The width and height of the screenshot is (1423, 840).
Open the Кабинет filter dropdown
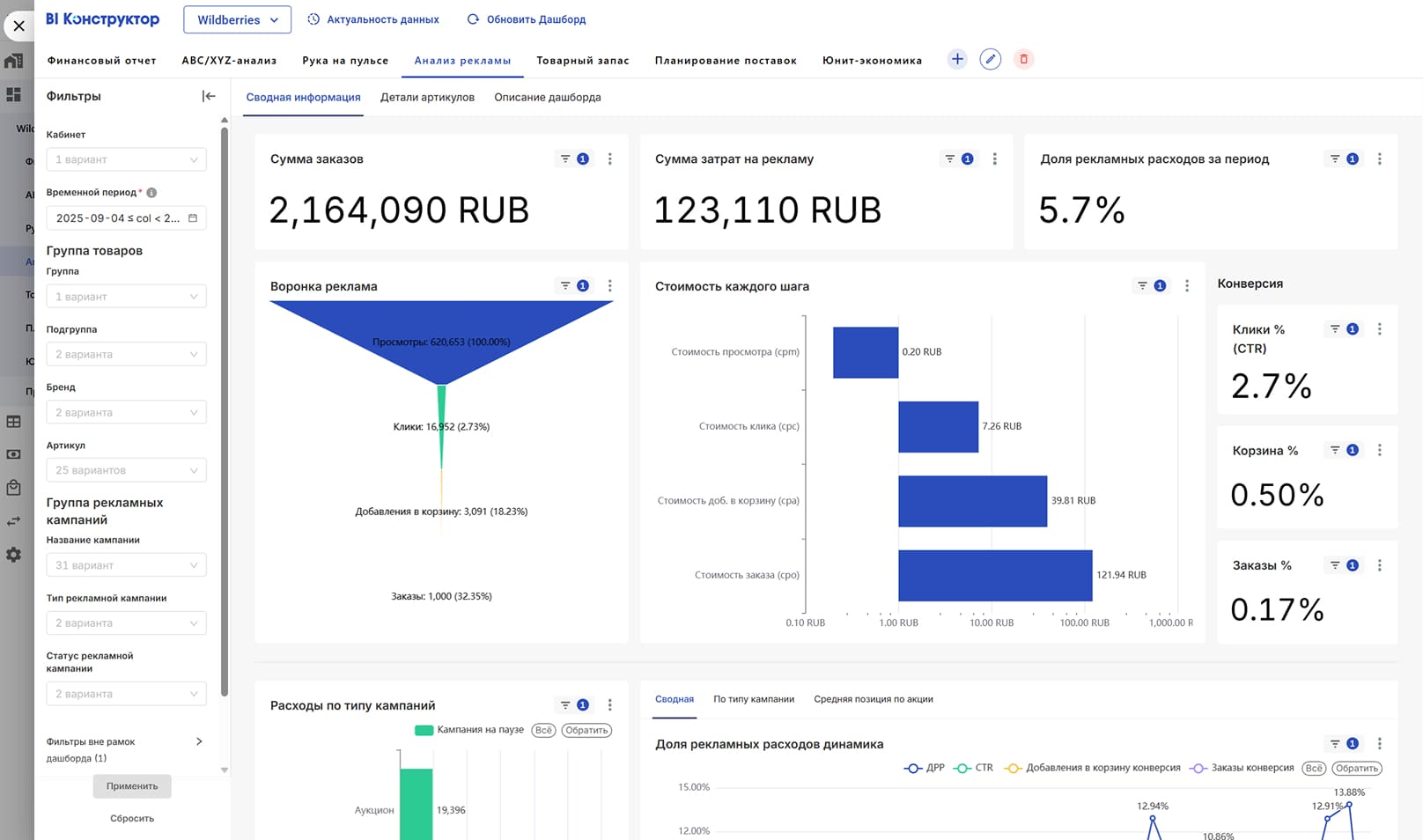click(x=126, y=159)
